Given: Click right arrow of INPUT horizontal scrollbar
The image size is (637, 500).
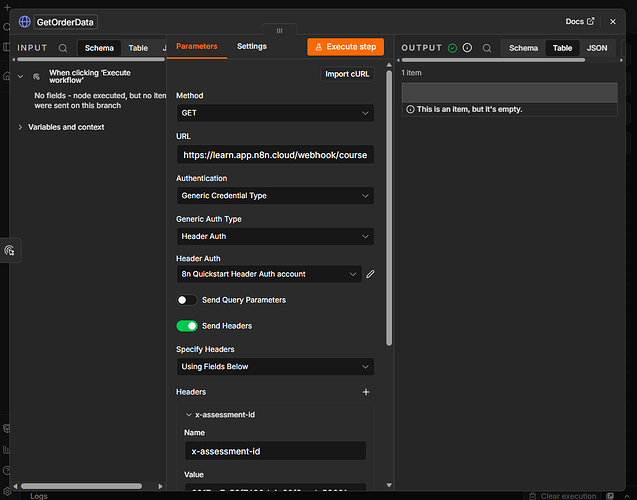Looking at the screenshot, I should (x=160, y=486).
